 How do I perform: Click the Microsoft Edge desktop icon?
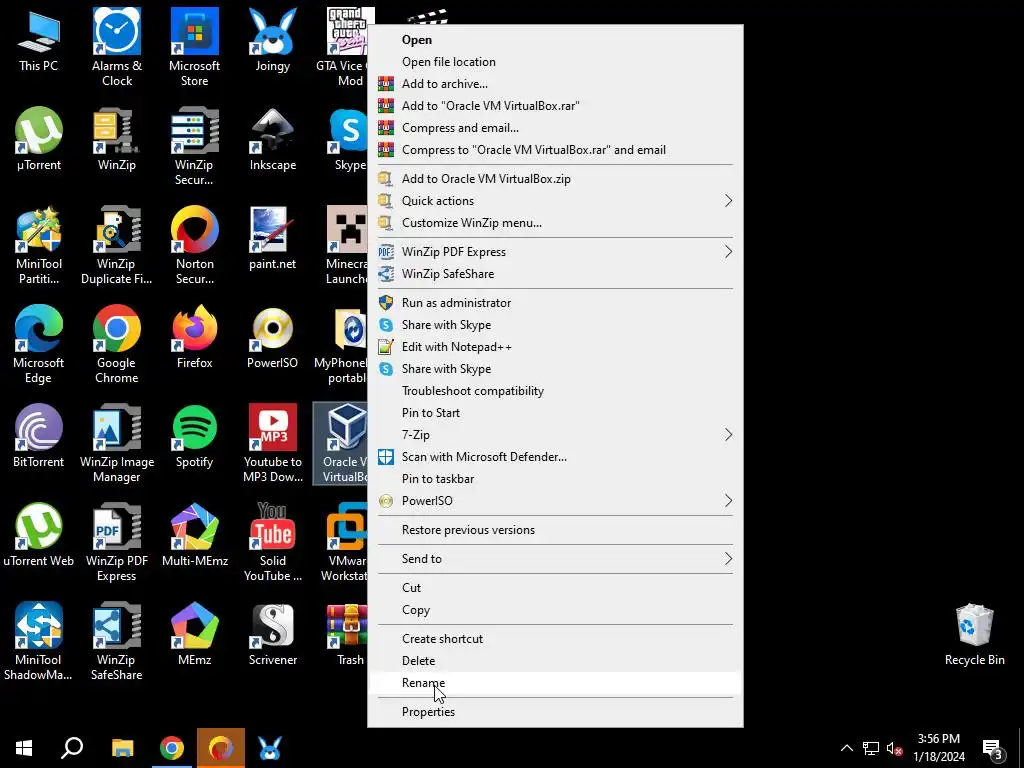click(39, 345)
